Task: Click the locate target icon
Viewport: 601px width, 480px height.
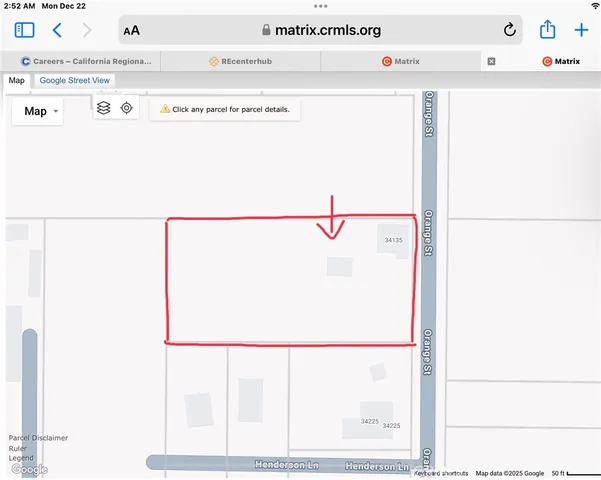Action: pyautogui.click(x=127, y=108)
